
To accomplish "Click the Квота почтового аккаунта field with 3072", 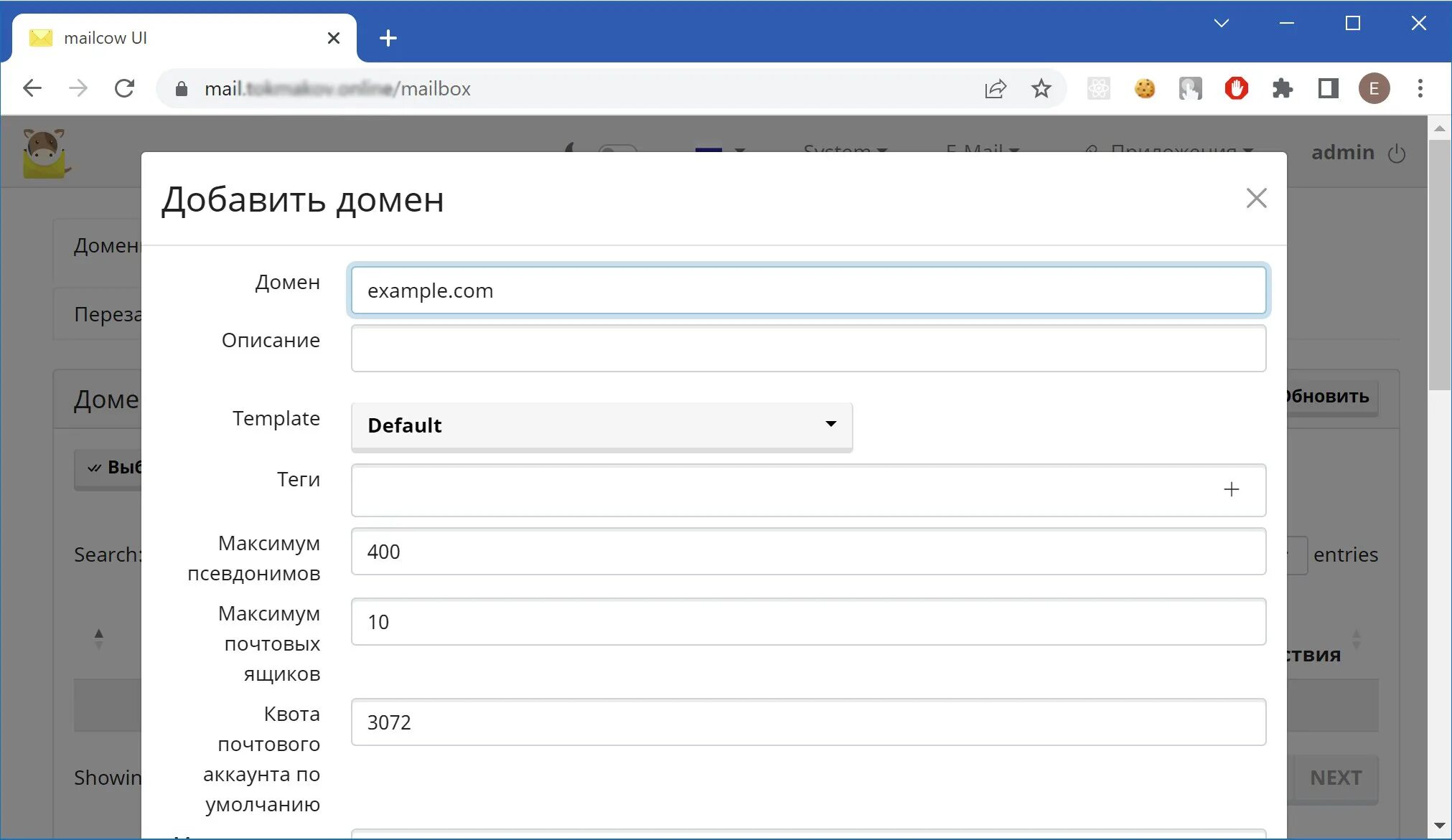I will coord(808,722).
